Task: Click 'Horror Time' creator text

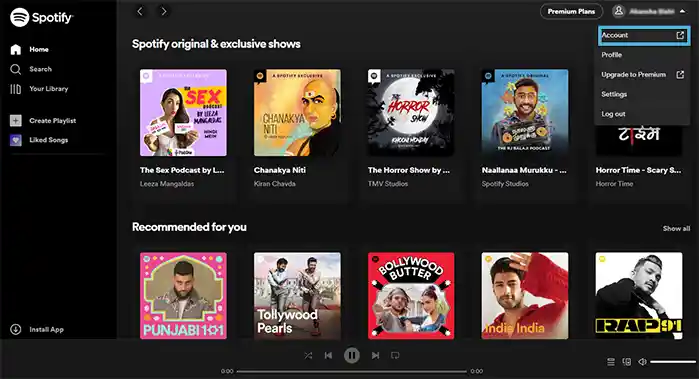Action: pyautogui.click(x=614, y=184)
